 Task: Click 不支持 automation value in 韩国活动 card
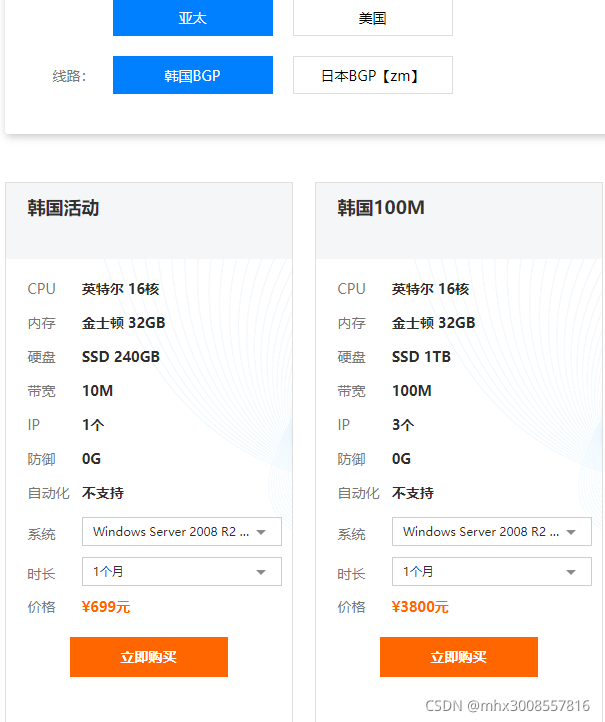[103, 493]
